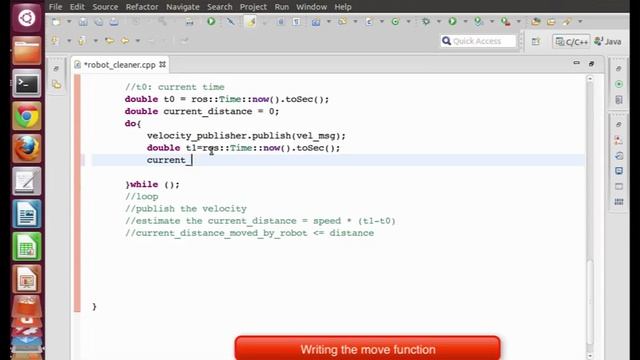Open the Window menu
This screenshot has height=360, width=640.
311,7
